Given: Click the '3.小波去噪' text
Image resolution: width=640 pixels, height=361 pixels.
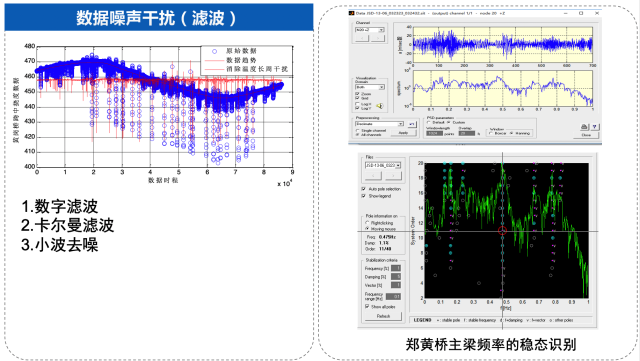Looking at the screenshot, I should tap(60, 245).
